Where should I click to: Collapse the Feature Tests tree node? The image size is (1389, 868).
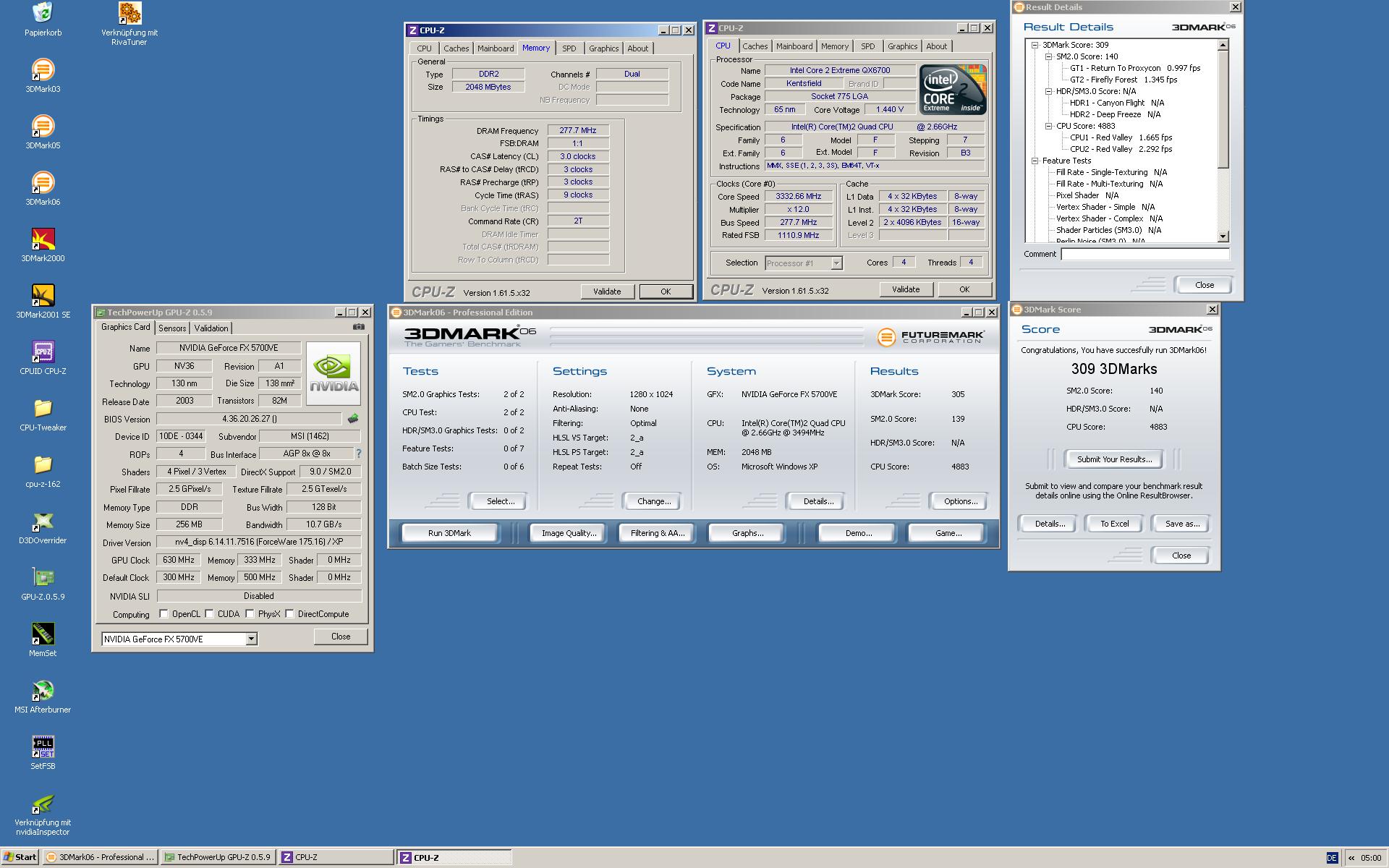pos(1035,161)
